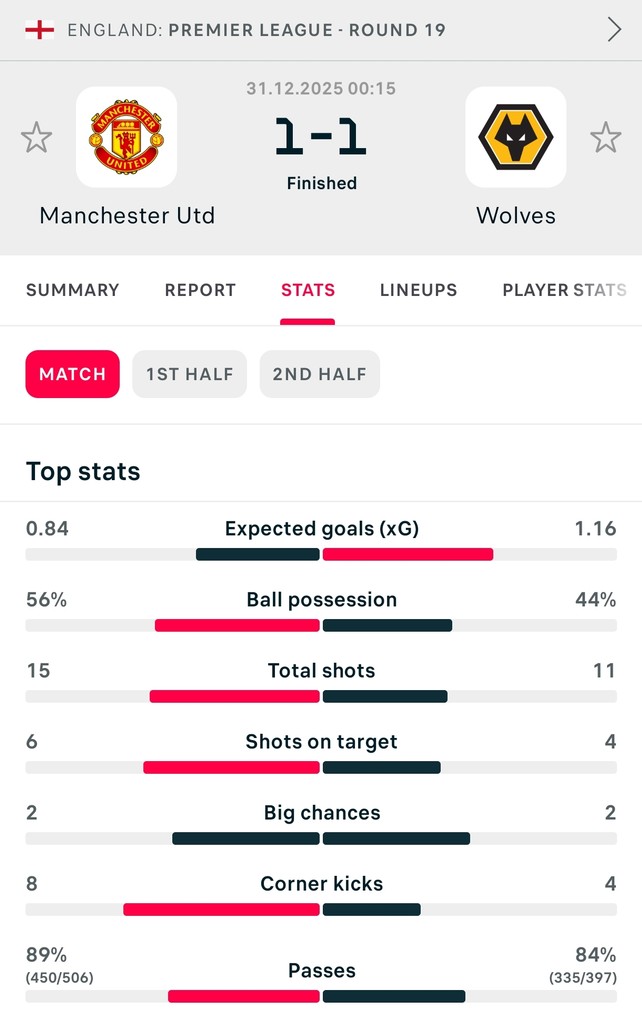Tap the Manchester United crest logo
642x1024 pixels.
pyautogui.click(x=126, y=137)
